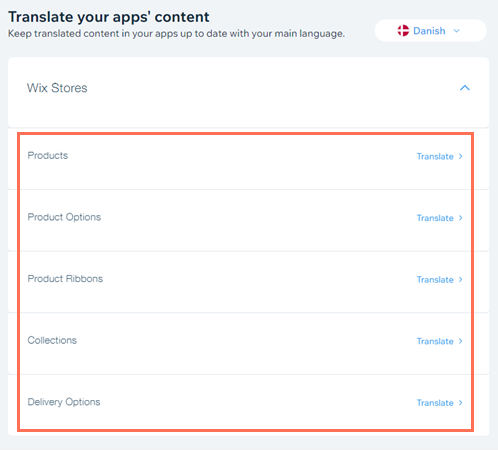This screenshot has height=450, width=498.
Task: Click the chevron beside Danish
Action: 457,31
